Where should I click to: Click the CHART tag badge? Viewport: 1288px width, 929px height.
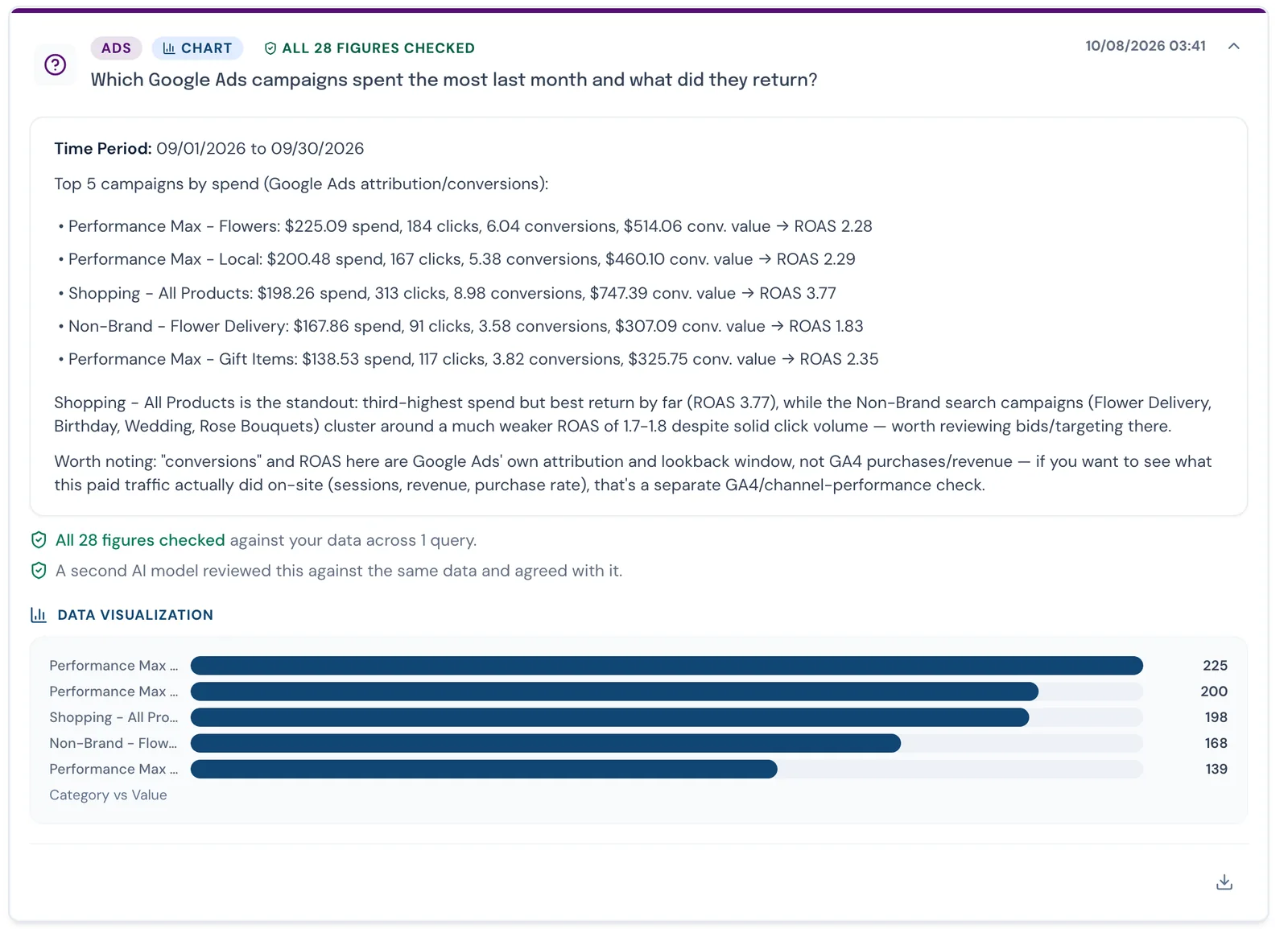pyautogui.click(x=197, y=48)
